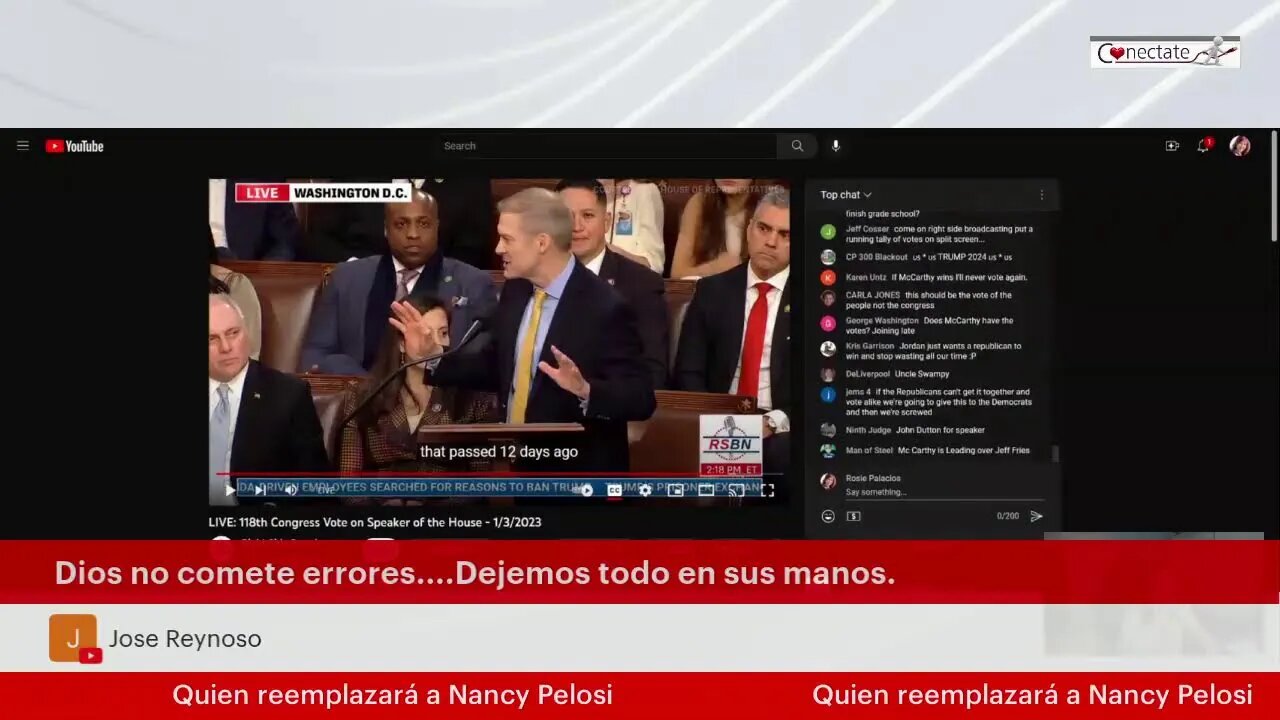Cast video to TV
This screenshot has height=720, width=1280.
pyautogui.click(x=736, y=490)
